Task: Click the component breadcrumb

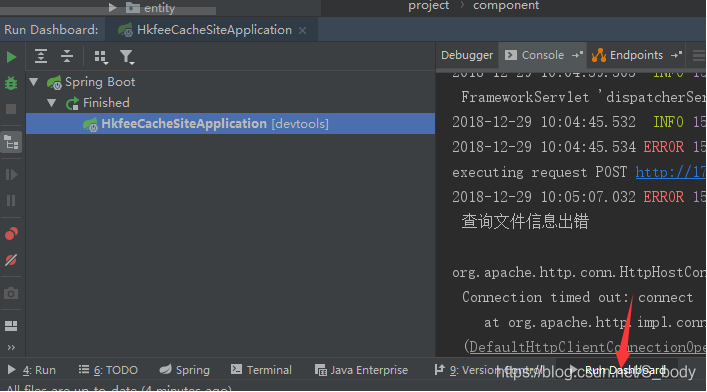Action: pyautogui.click(x=506, y=5)
